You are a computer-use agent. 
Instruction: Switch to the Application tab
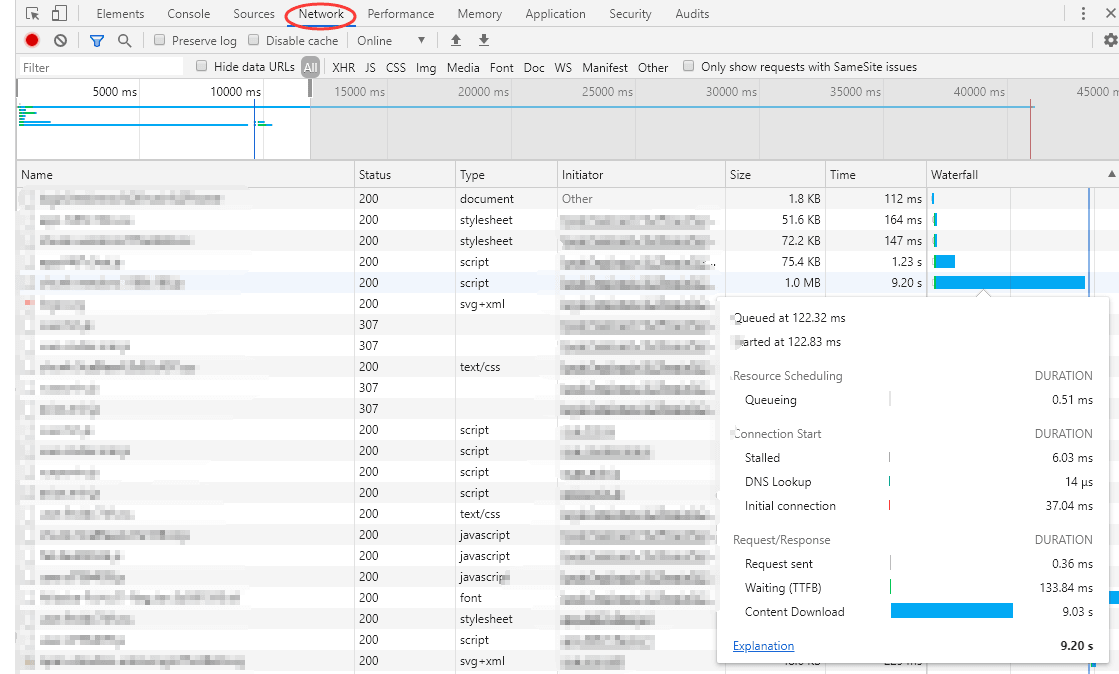pyautogui.click(x=555, y=14)
